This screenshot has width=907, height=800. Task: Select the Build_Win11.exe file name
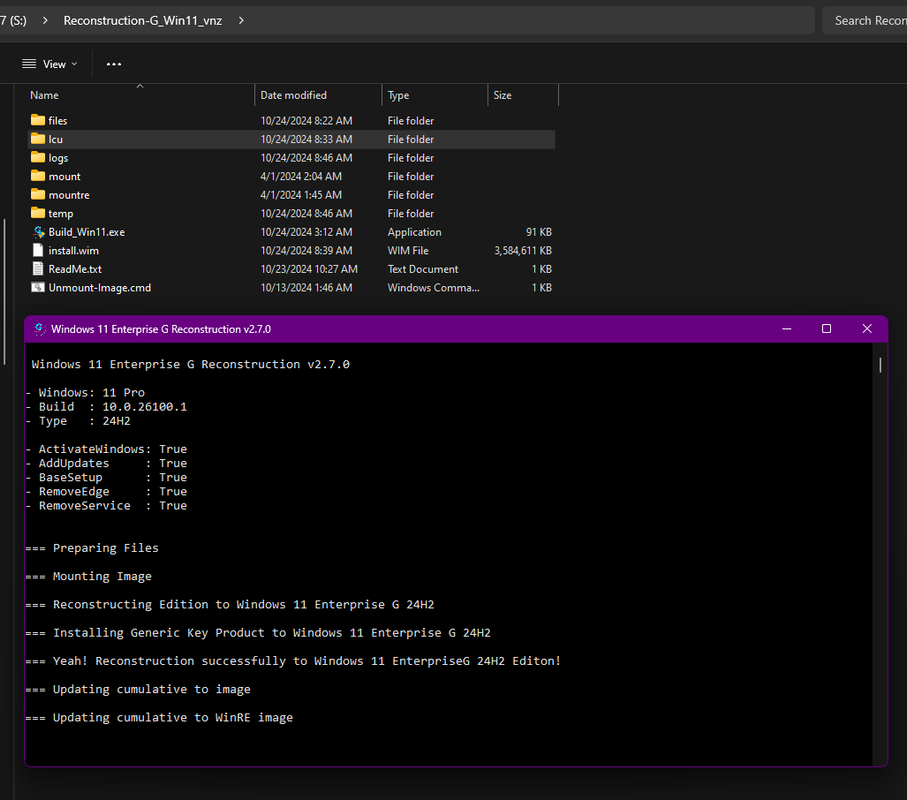tap(87, 232)
